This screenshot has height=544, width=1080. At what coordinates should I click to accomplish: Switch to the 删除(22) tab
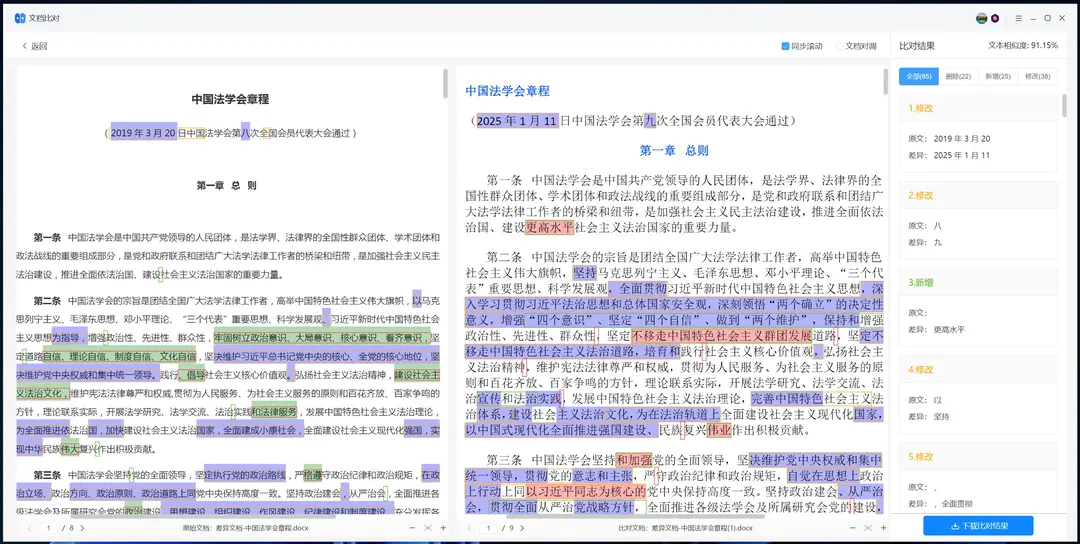coord(958,76)
